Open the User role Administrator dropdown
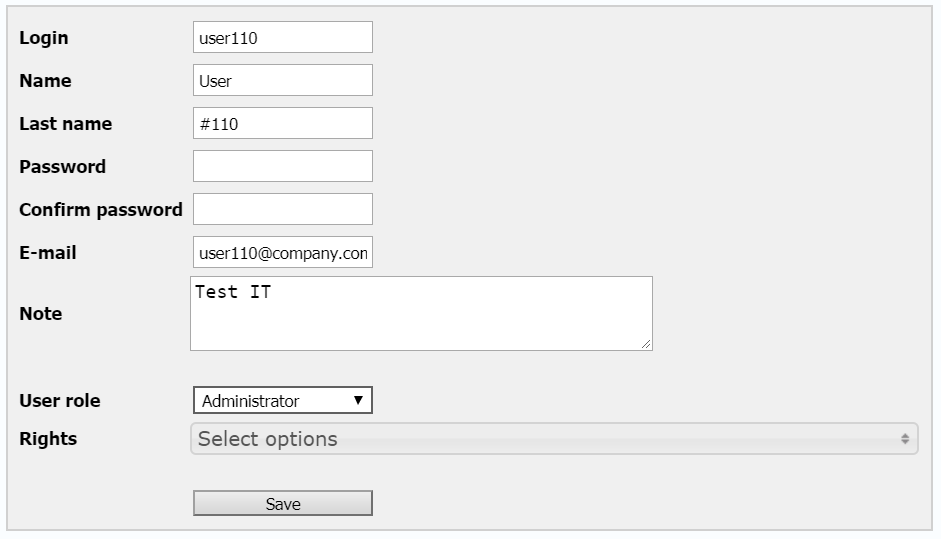941x539 pixels. (282, 401)
